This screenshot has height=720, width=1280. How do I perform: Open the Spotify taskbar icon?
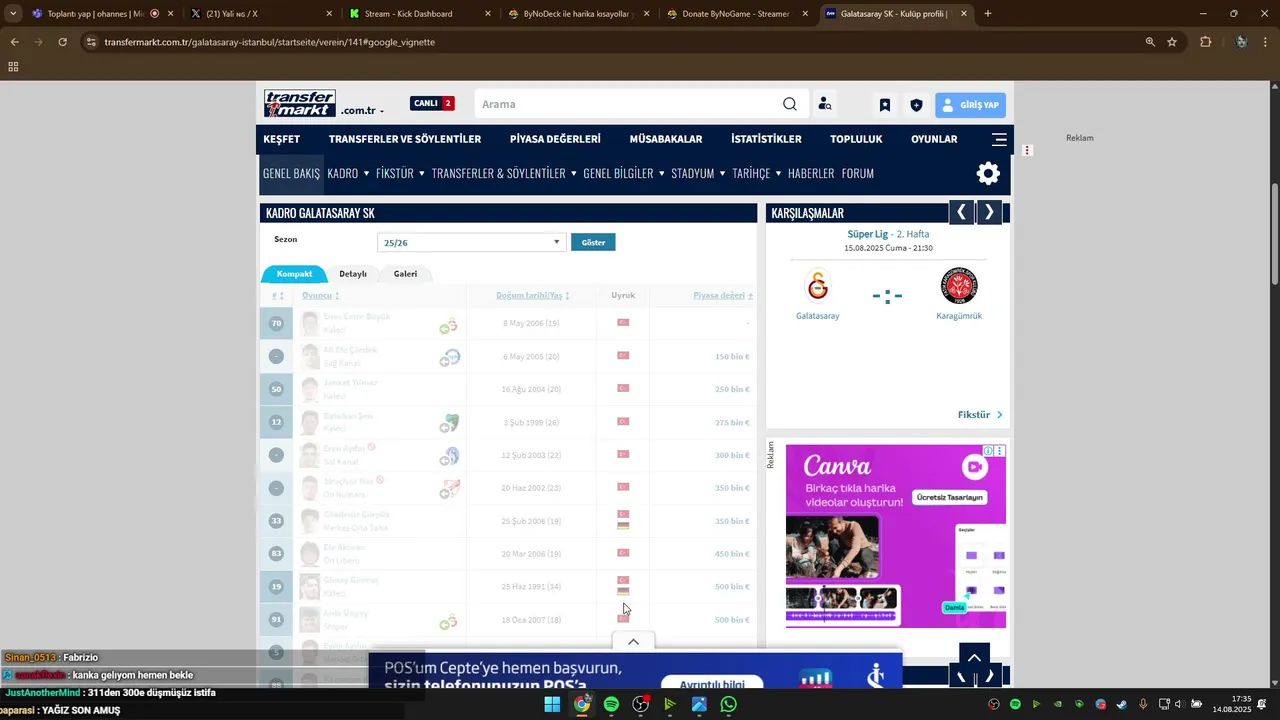click(611, 704)
